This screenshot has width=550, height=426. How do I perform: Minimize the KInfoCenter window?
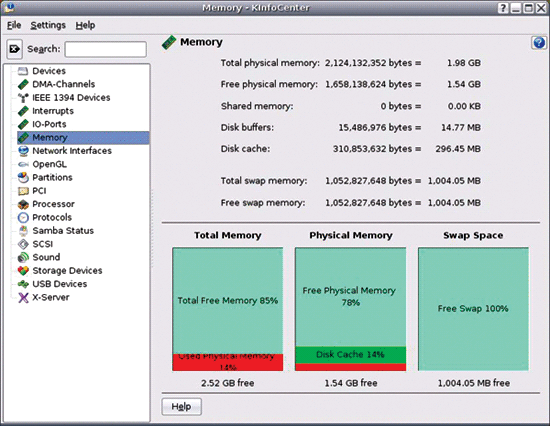pos(516,8)
